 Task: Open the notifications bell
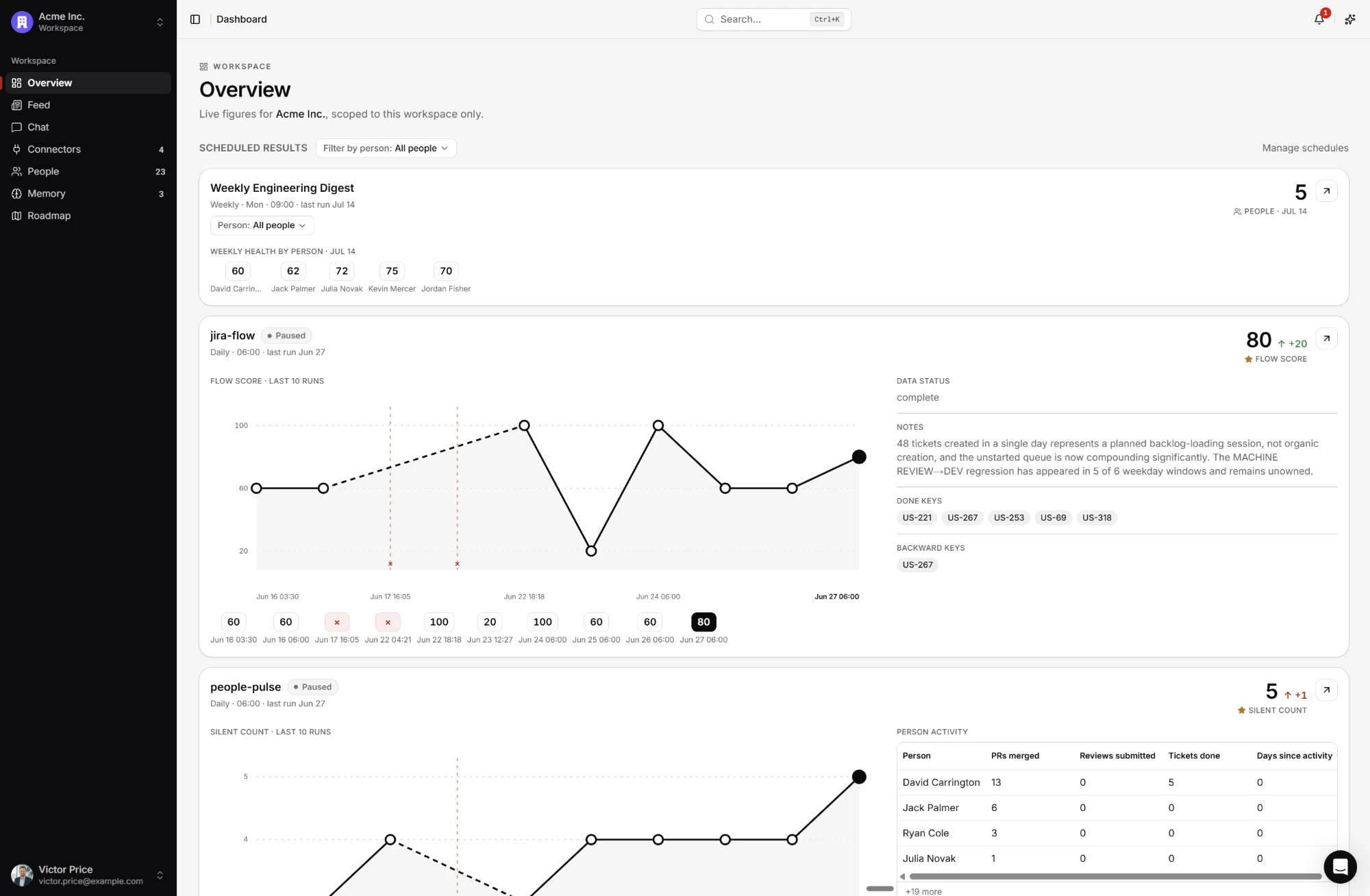tap(1319, 19)
